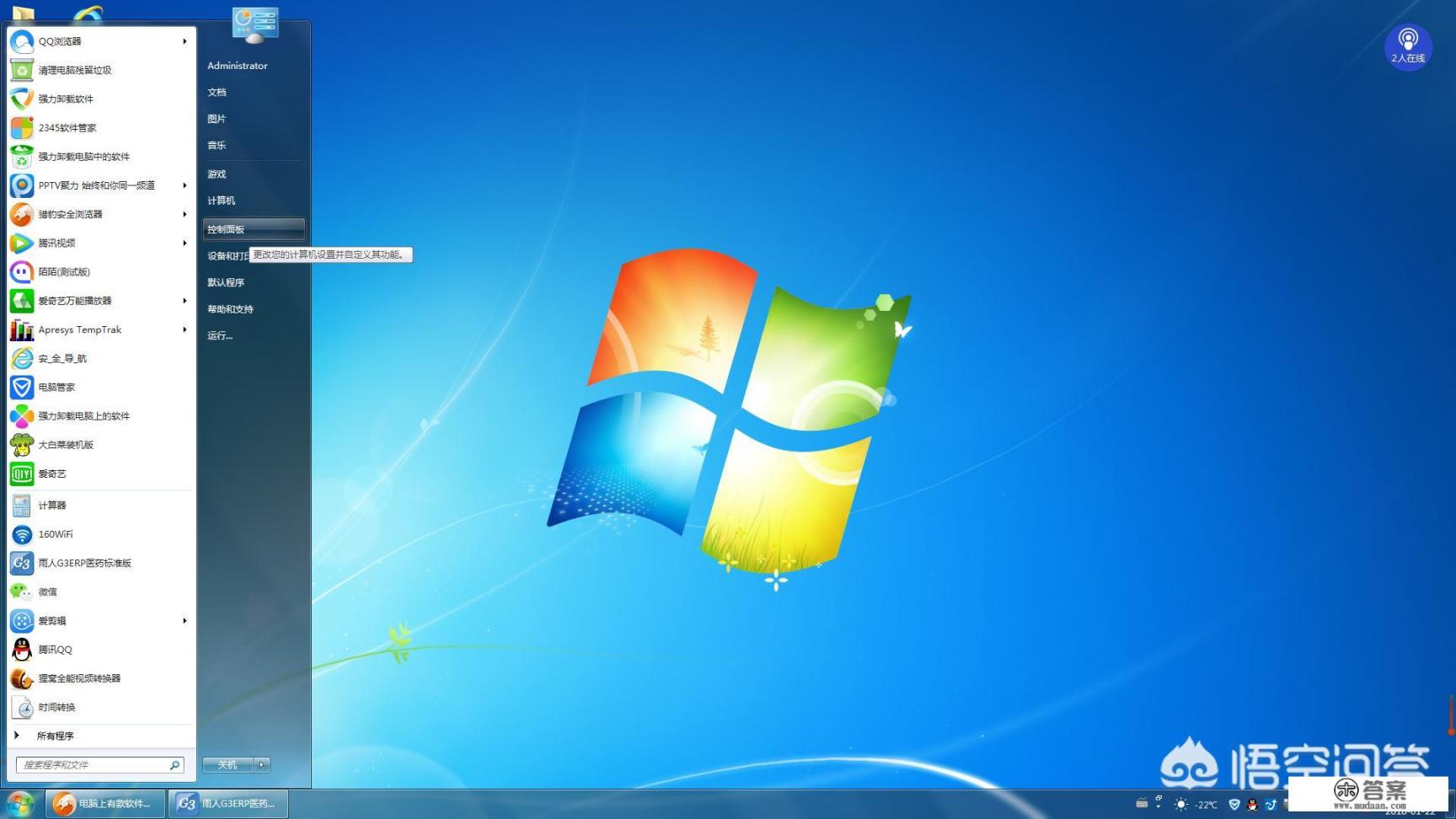Launch 160WiFi
The image size is (1456, 819).
(101, 533)
